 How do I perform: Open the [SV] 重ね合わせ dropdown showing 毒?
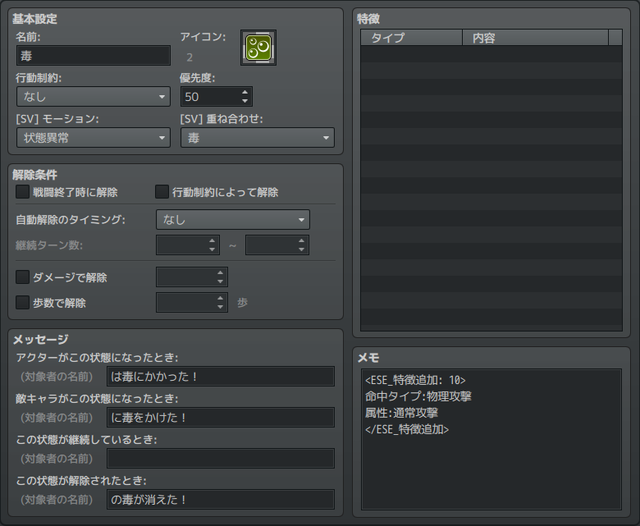point(258,138)
